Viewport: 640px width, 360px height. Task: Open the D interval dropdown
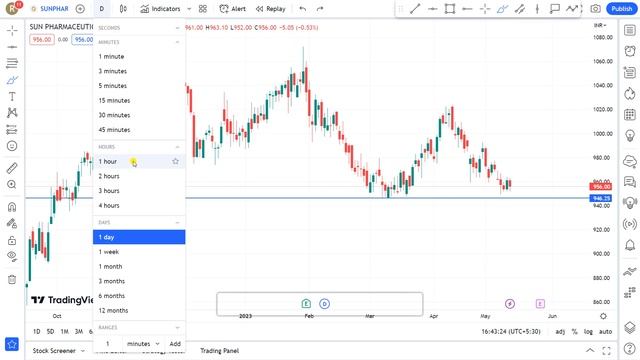click(102, 9)
